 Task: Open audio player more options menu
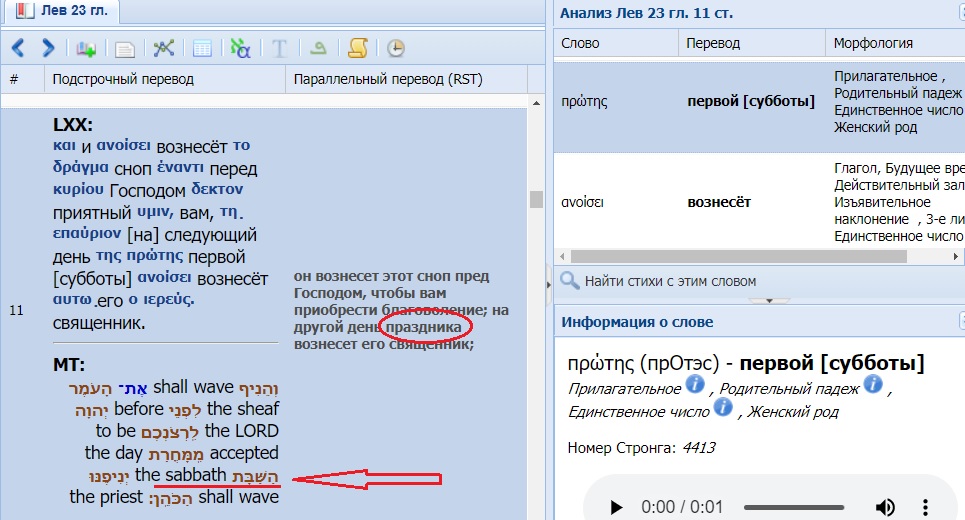(927, 507)
